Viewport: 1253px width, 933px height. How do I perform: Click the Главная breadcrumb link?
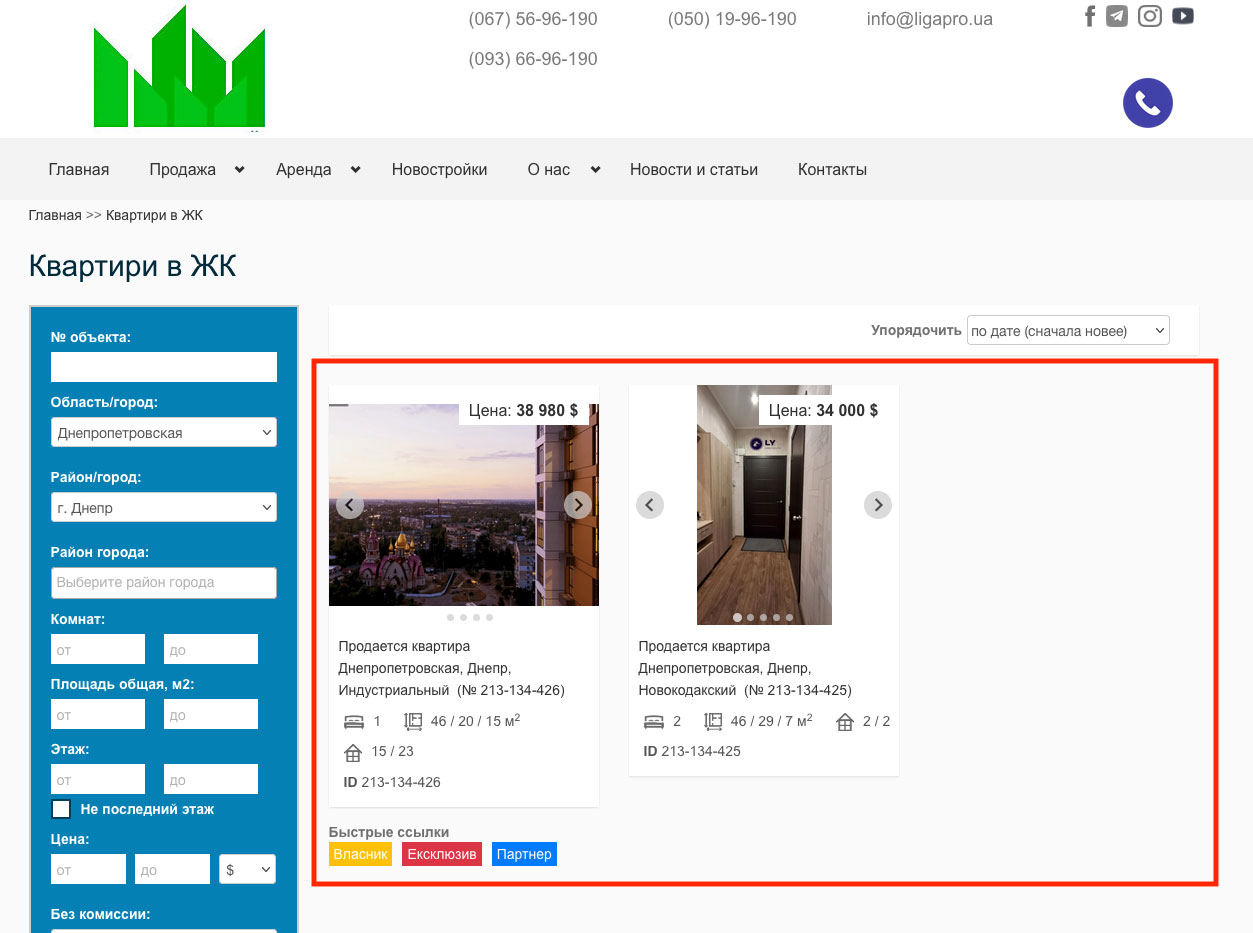[x=55, y=215]
